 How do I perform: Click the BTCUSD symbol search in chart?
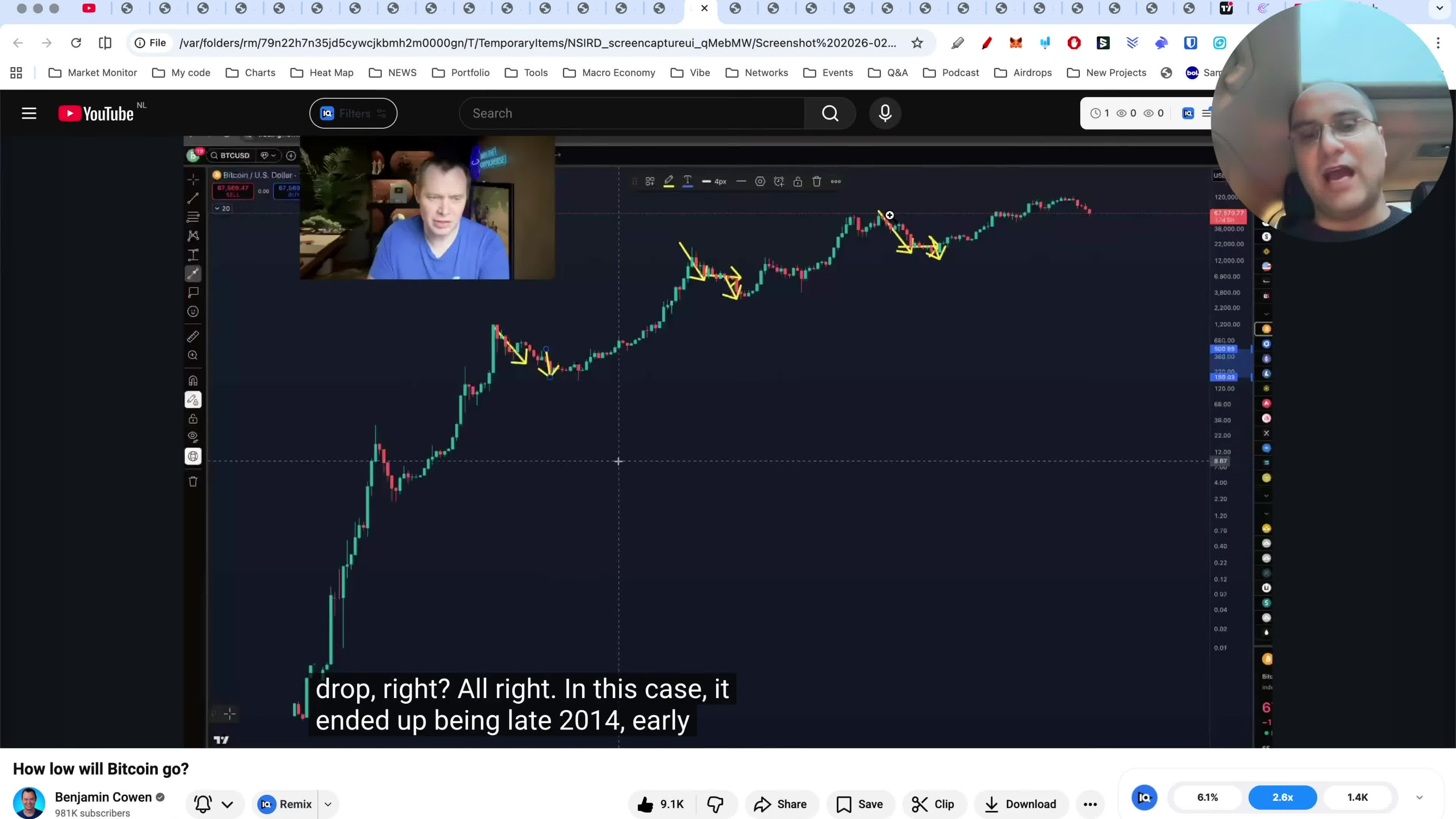tap(231, 155)
